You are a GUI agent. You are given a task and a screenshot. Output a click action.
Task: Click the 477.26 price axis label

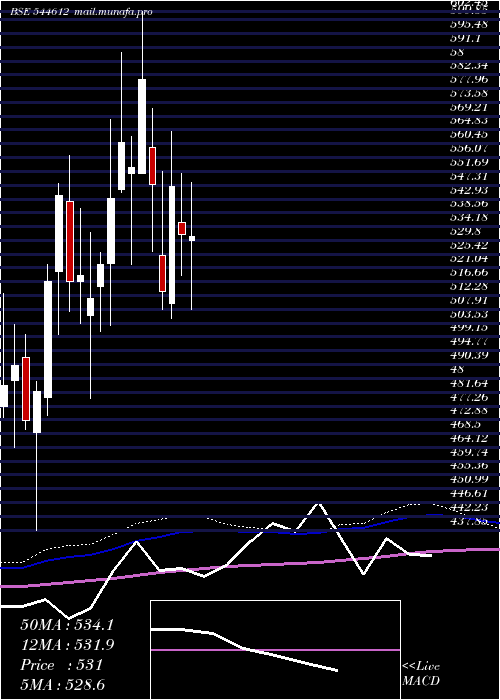[x=468, y=397]
